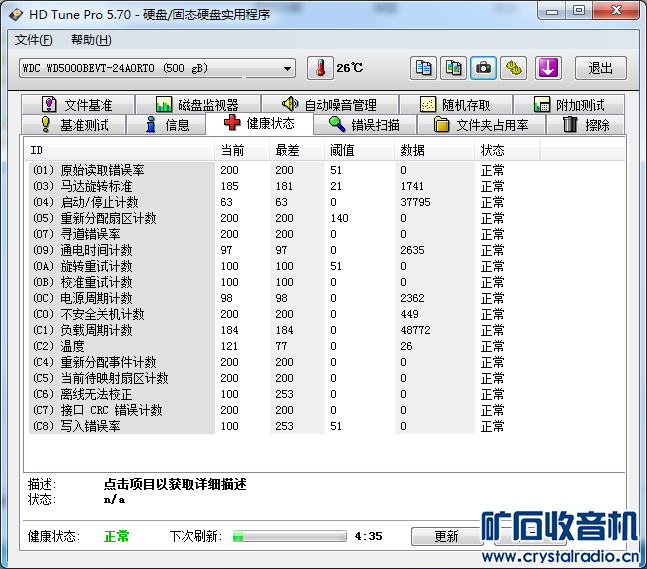Close the HD Tune Pro window
647x569 pixels.
click(616, 10)
